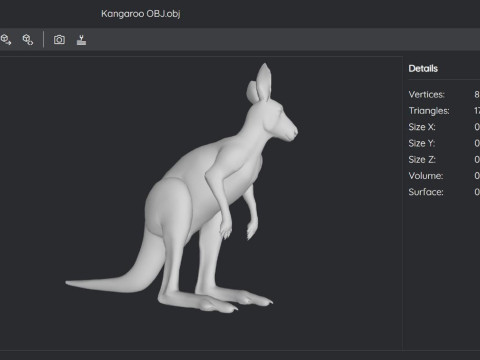Select the Triangles: label
Image resolution: width=480 pixels, height=360 pixels.
pyautogui.click(x=429, y=111)
